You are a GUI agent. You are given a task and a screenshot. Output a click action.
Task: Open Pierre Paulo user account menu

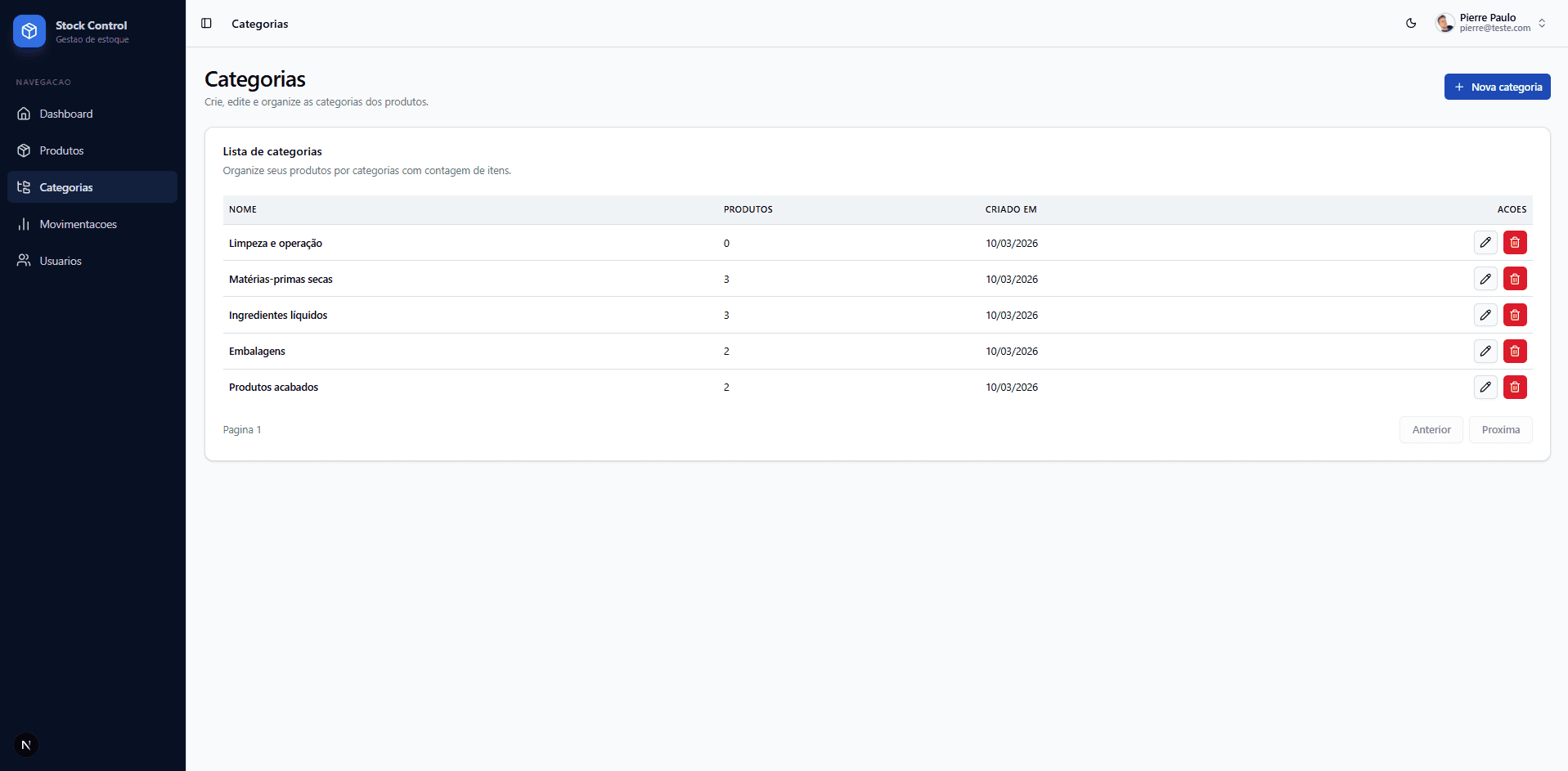tap(1493, 23)
